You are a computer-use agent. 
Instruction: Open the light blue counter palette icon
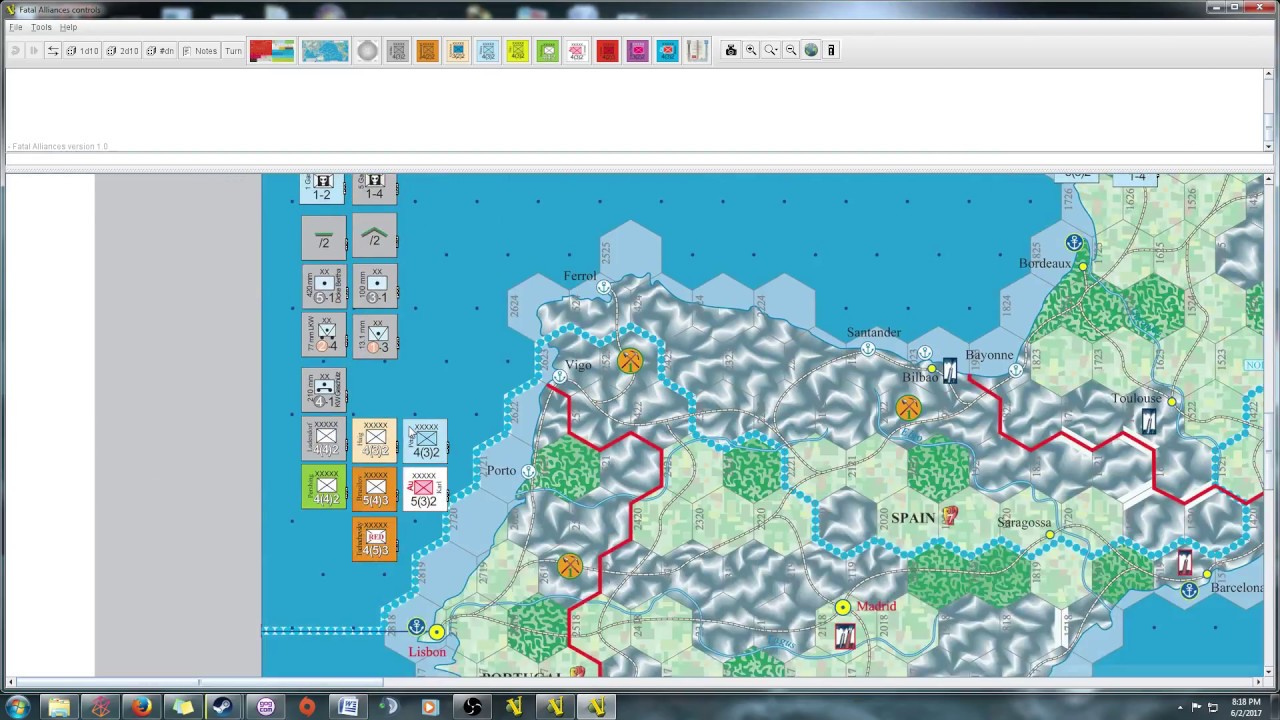click(487, 50)
